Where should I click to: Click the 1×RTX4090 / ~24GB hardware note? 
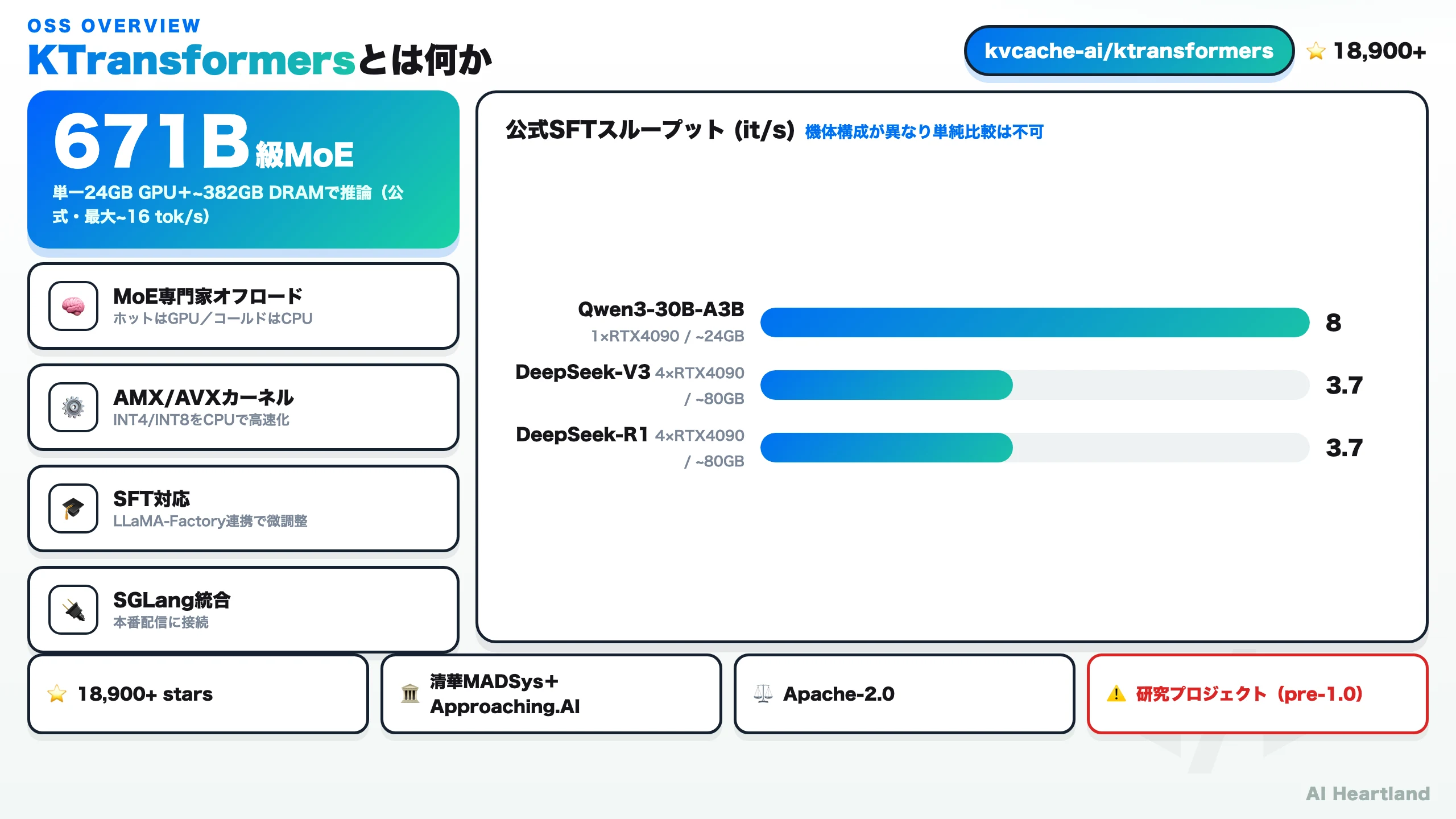(x=667, y=336)
